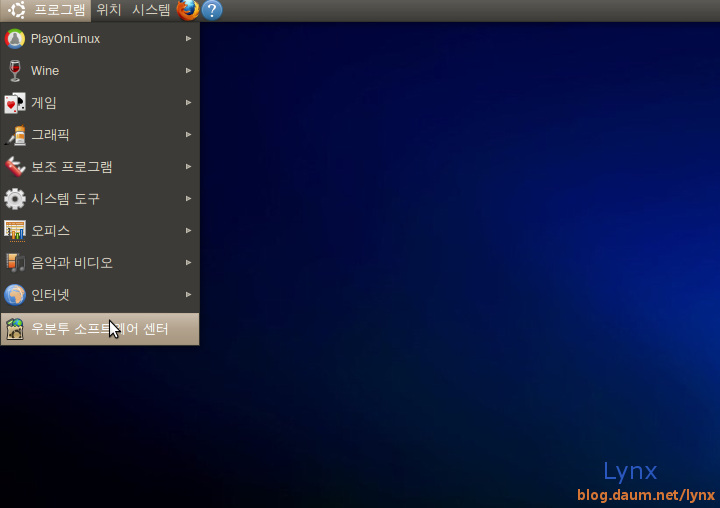The image size is (720, 508).
Task: Click the Ubuntu logo icon in the panel
Action: [17, 10]
